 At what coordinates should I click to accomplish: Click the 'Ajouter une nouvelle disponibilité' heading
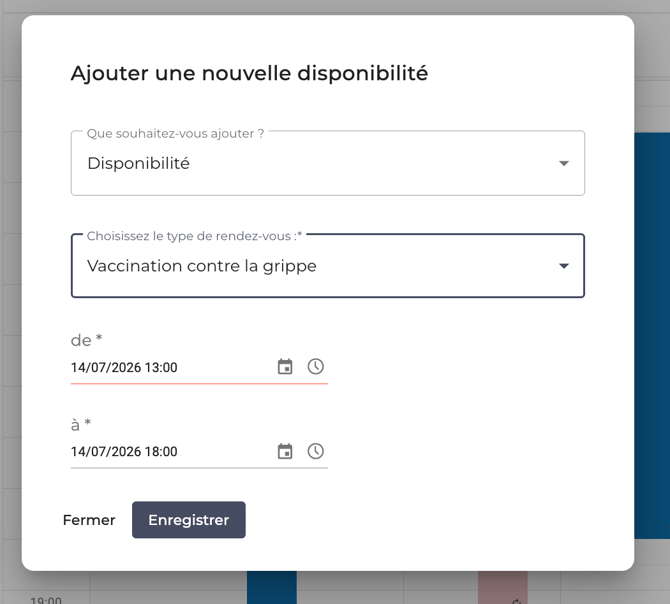(249, 73)
